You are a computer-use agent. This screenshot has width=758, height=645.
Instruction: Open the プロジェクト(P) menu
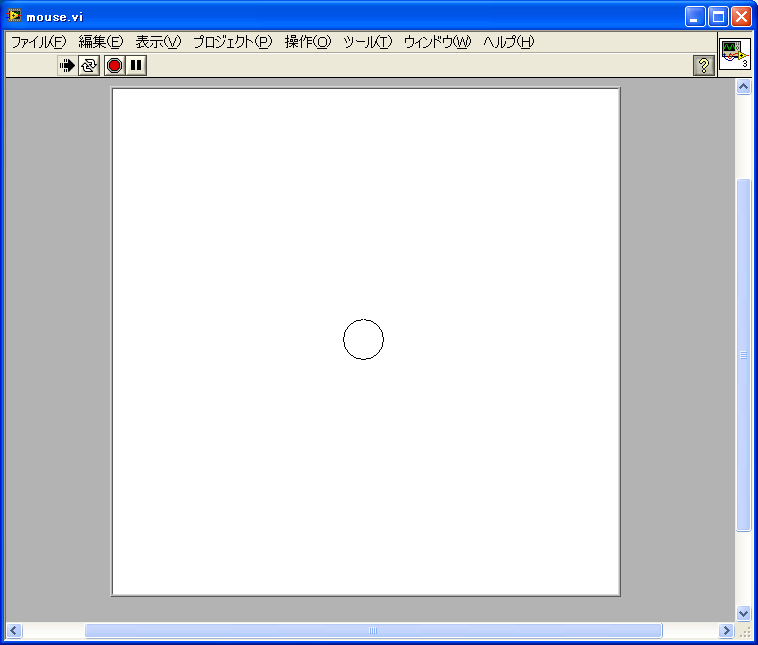(x=233, y=42)
